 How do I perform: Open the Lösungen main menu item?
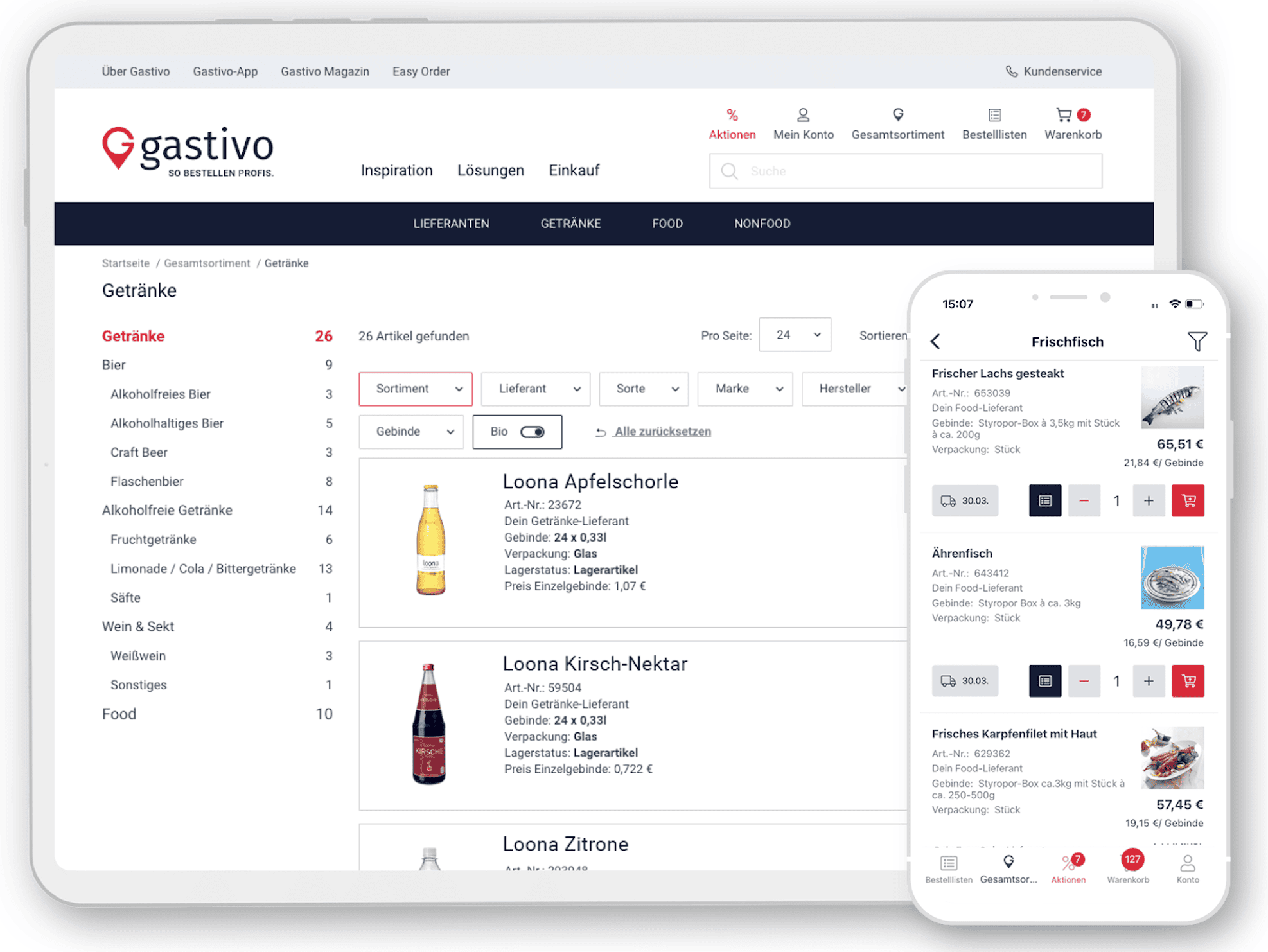click(490, 170)
